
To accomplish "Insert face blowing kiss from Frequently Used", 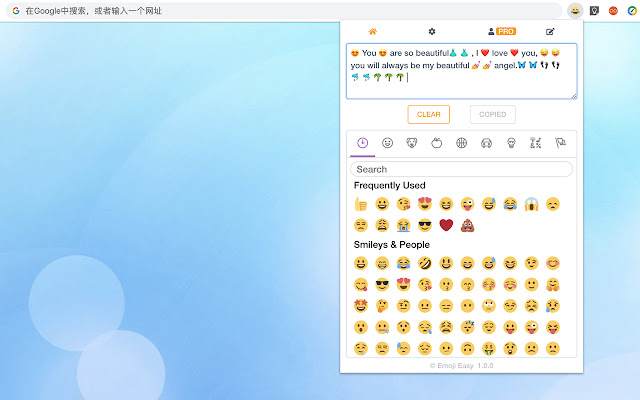I will tap(403, 204).
